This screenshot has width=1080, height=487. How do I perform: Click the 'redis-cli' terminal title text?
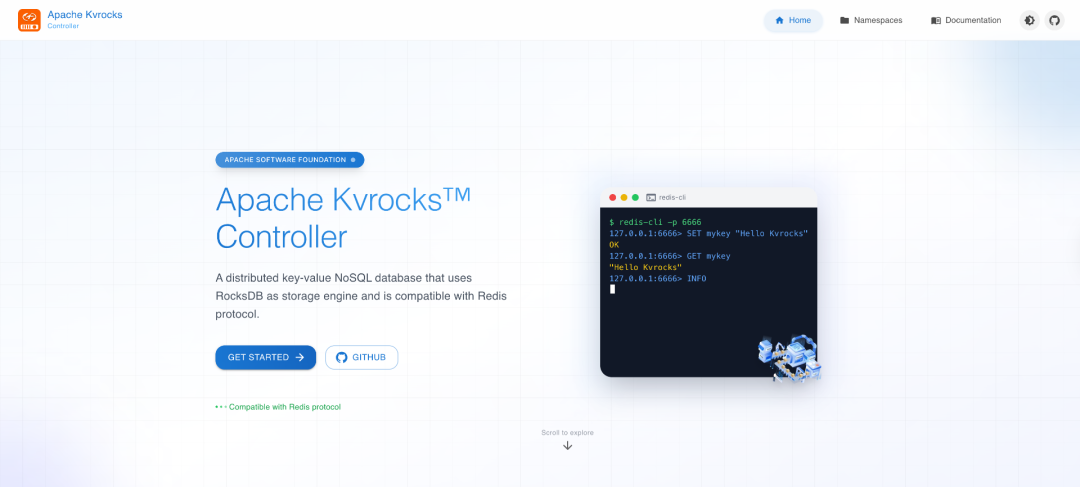coord(672,197)
